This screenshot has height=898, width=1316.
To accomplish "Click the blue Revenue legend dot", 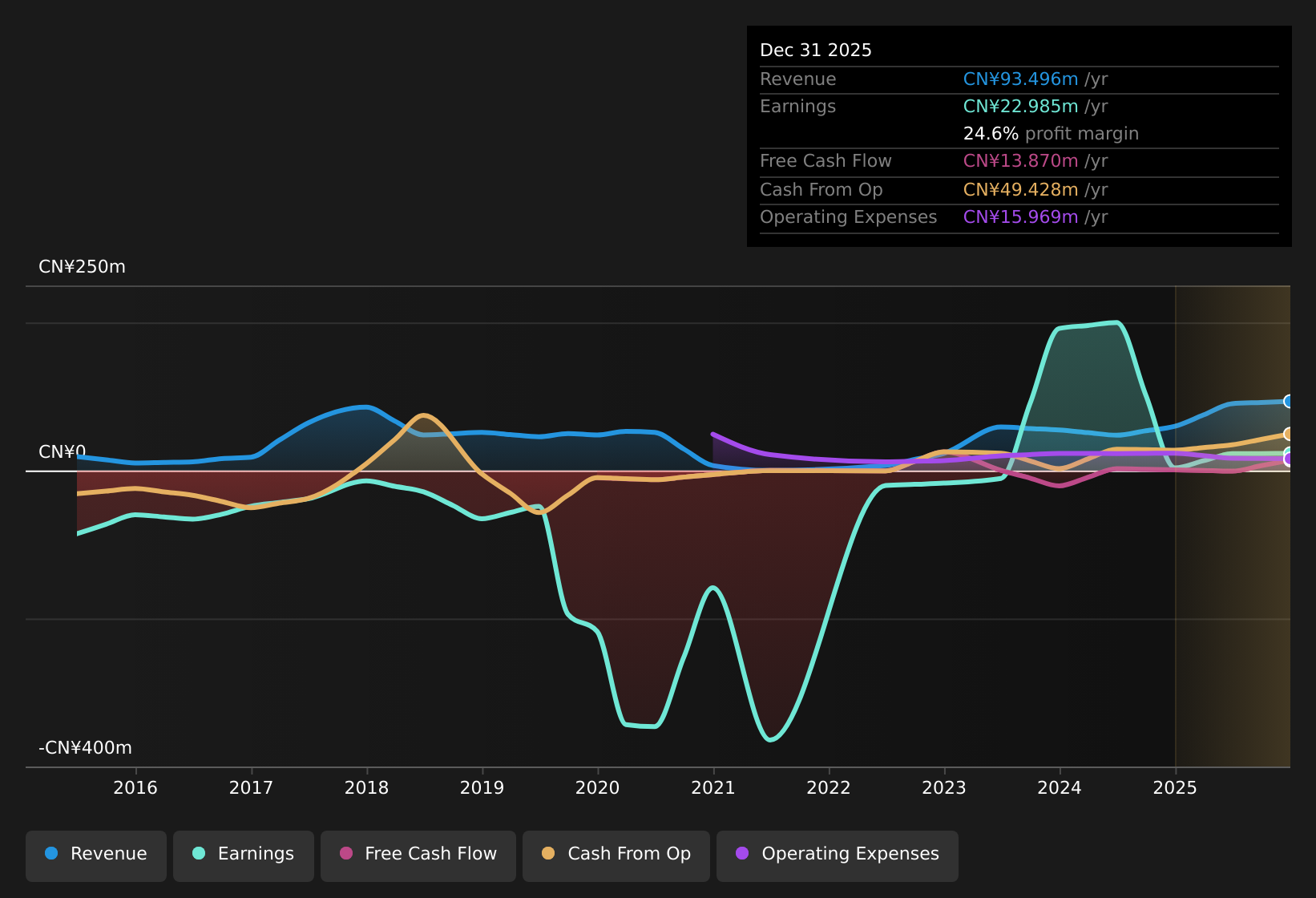I will point(51,854).
